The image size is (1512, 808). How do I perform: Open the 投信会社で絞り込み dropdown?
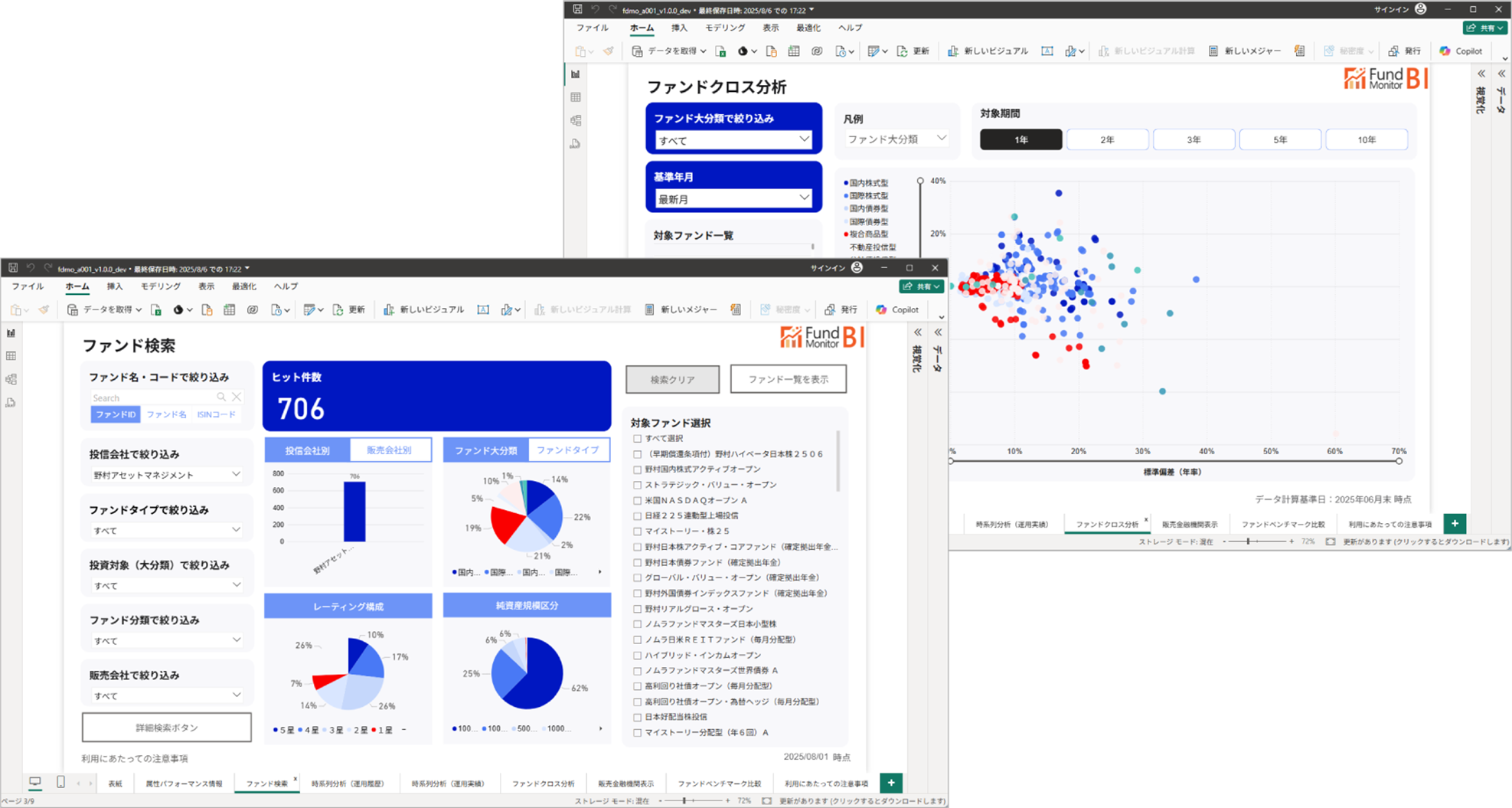pos(166,475)
